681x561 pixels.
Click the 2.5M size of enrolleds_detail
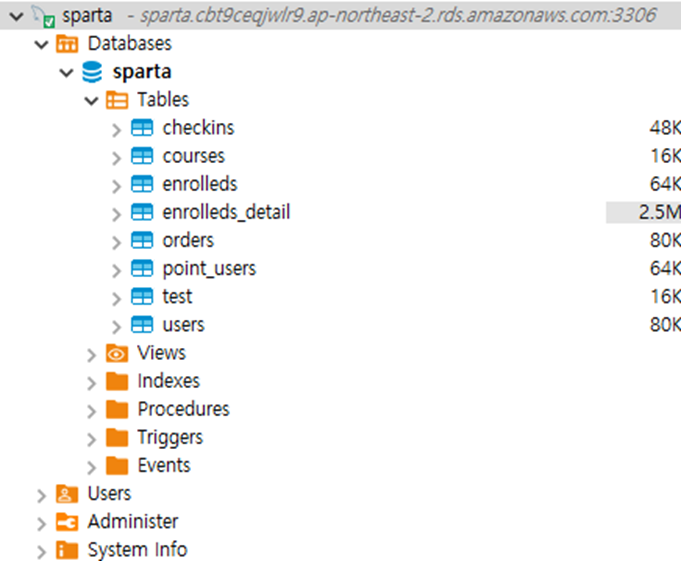pos(659,212)
